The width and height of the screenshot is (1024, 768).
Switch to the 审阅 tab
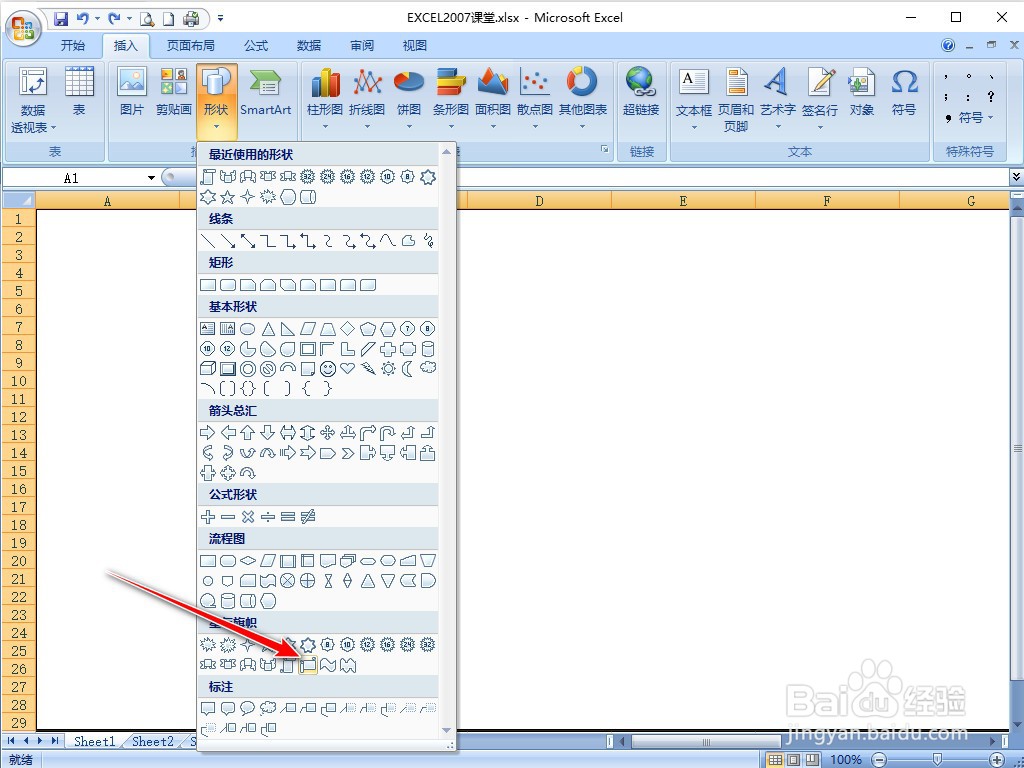(362, 46)
